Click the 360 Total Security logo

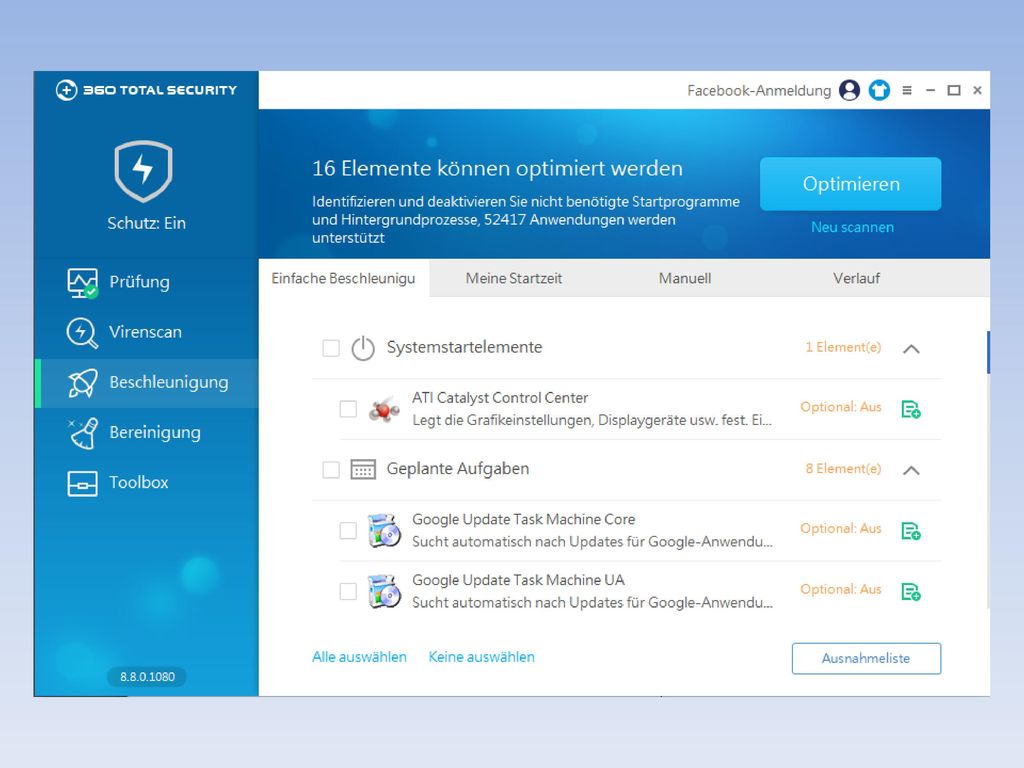[146, 90]
